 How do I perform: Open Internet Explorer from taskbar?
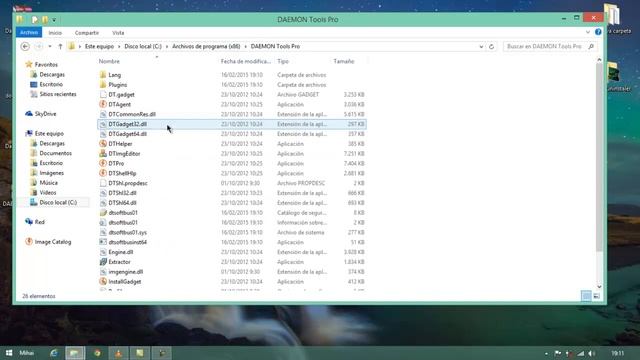pyautogui.click(x=53, y=353)
